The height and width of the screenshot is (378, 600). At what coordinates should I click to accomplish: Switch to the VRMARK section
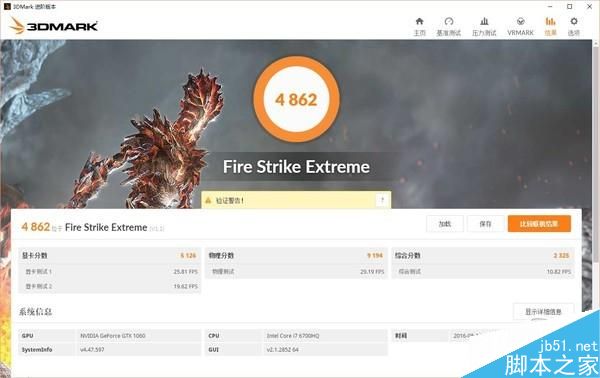pos(520,27)
